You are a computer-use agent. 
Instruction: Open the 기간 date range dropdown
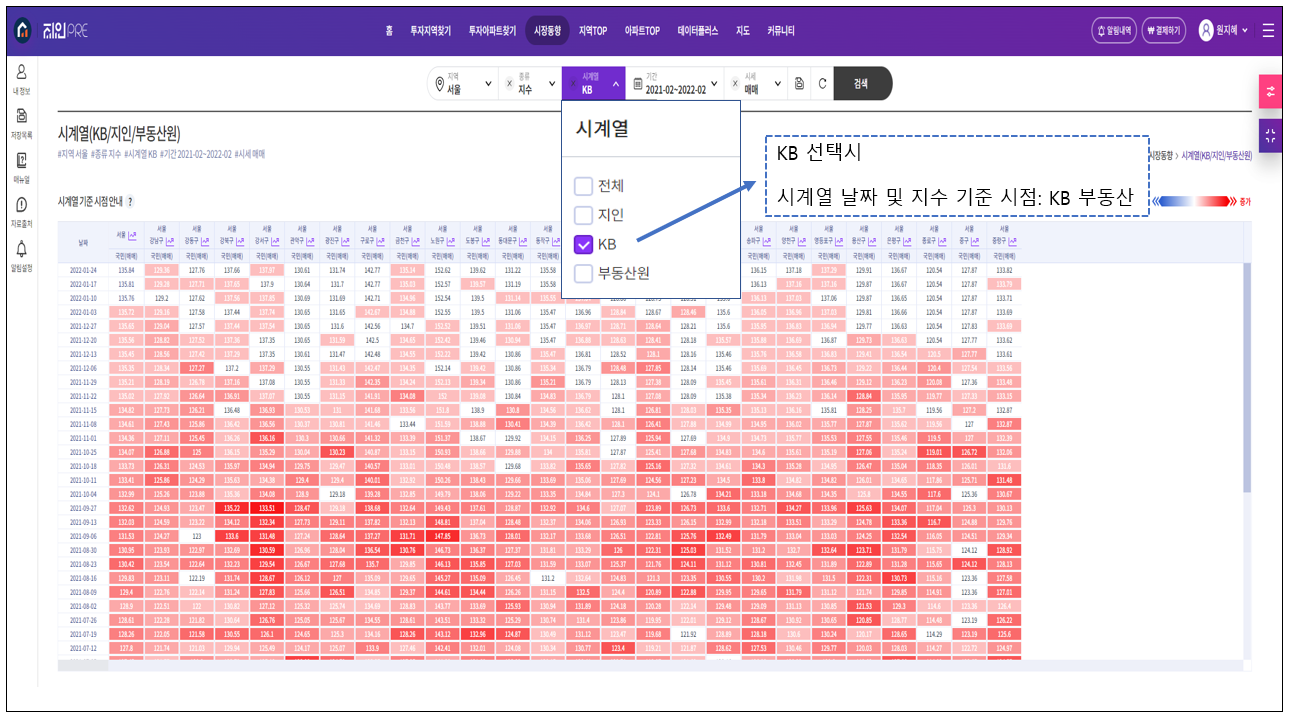point(675,84)
